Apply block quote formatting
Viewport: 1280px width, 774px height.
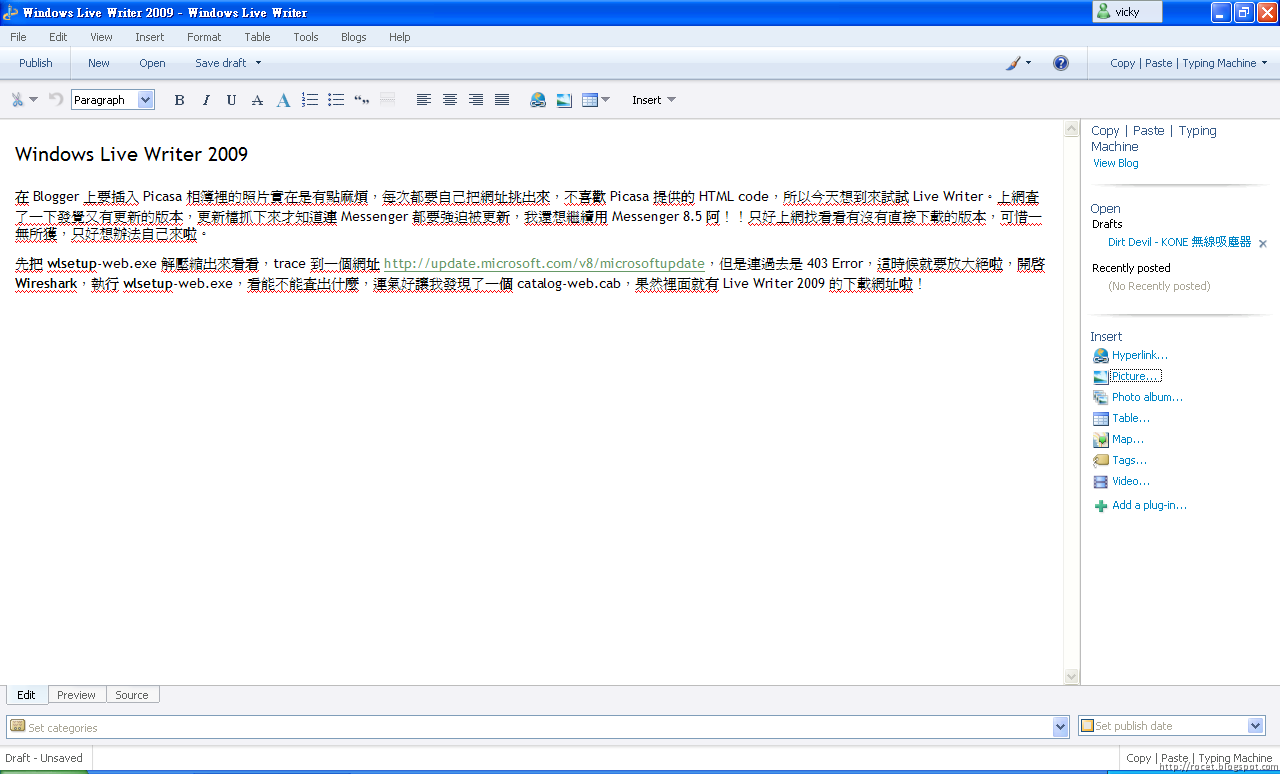(362, 100)
